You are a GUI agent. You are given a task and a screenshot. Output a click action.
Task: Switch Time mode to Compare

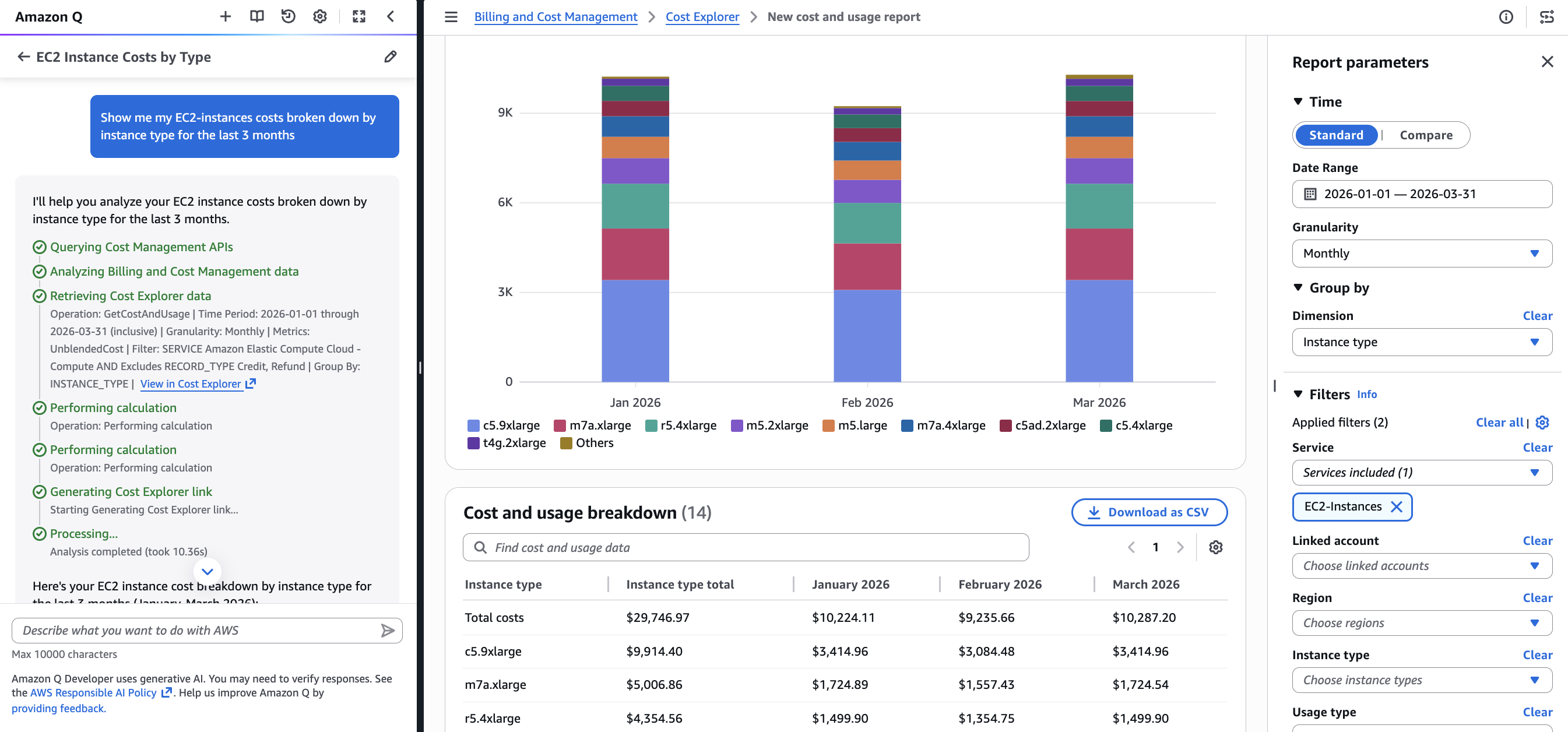(1426, 135)
